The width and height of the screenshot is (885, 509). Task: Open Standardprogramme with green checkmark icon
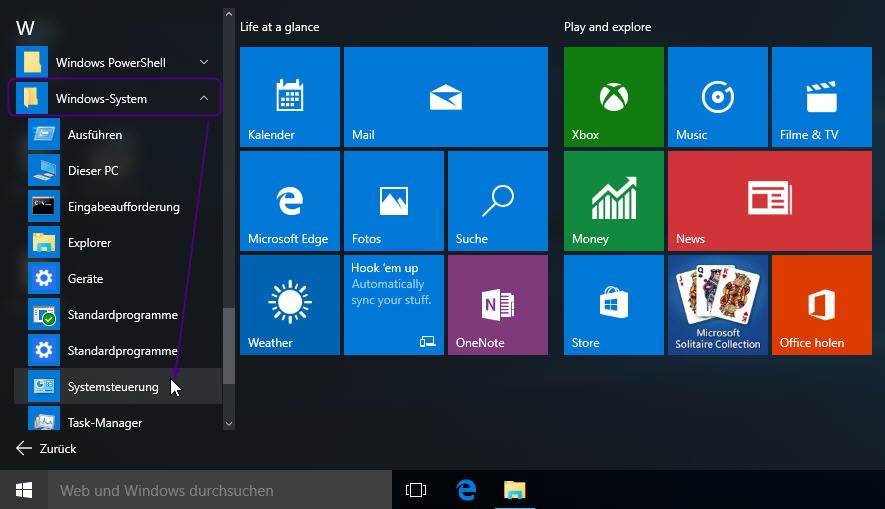click(117, 315)
